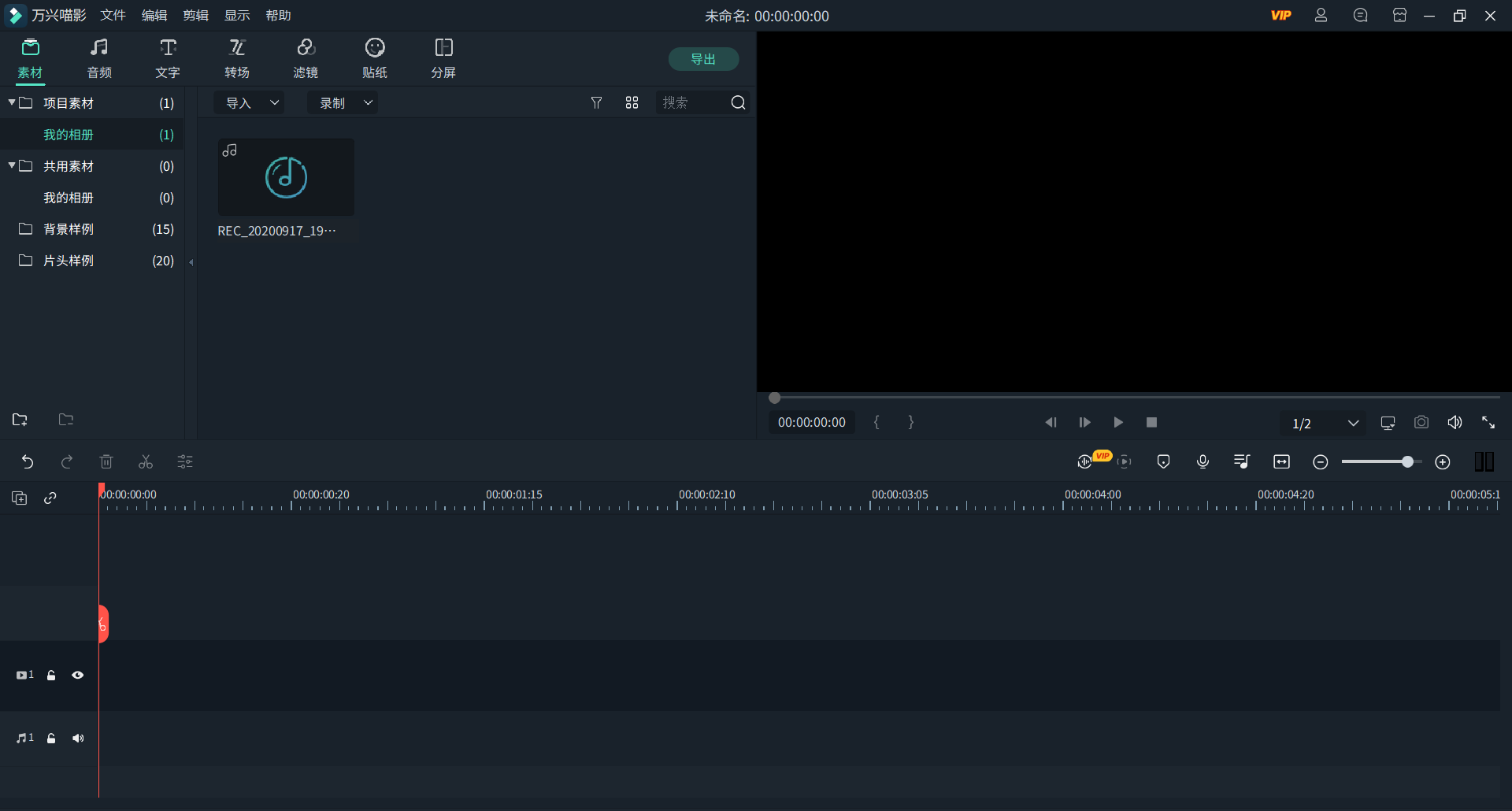Switch media view with the grid icon
The height and width of the screenshot is (811, 1512).
[x=632, y=103]
